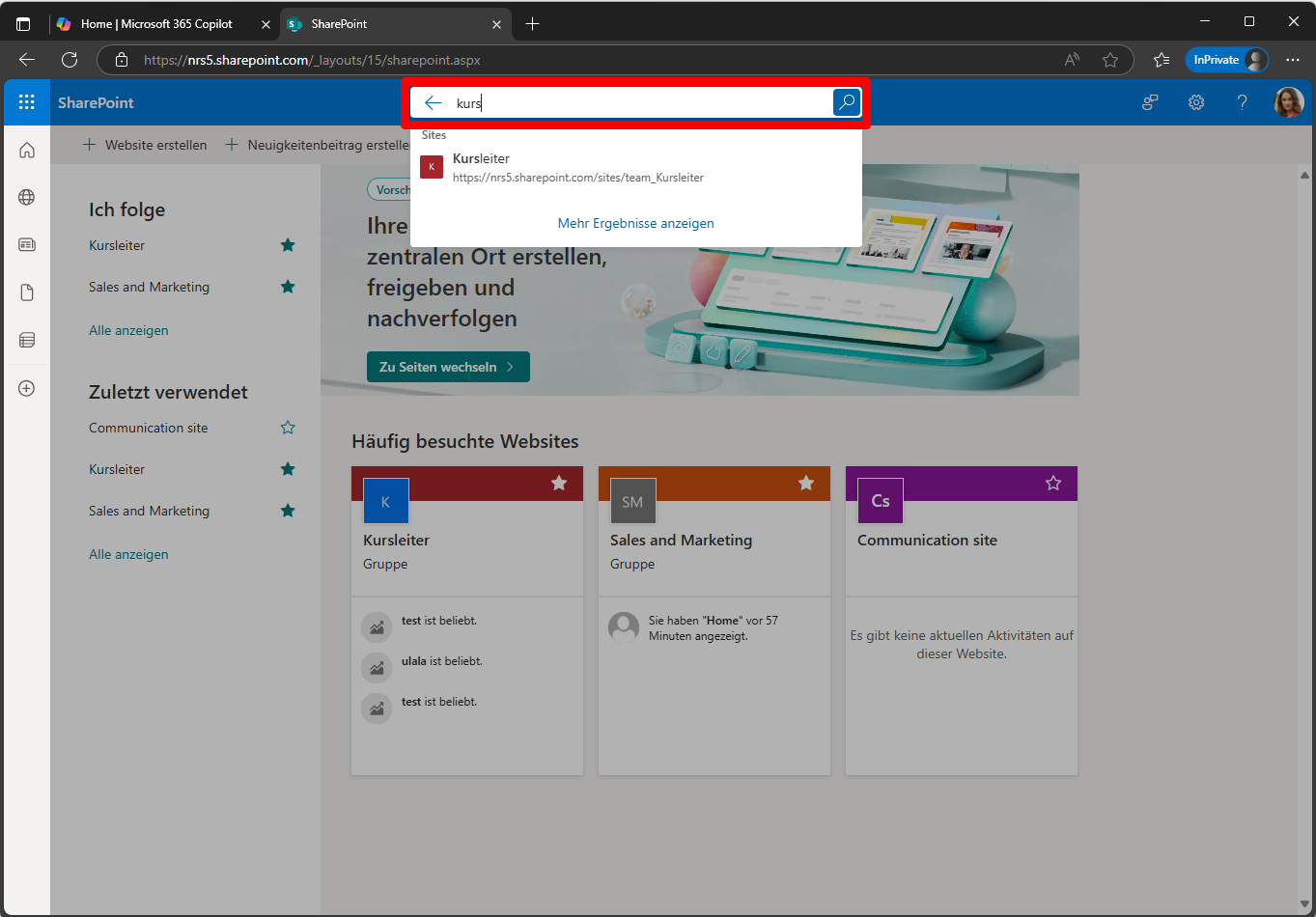Click Zu Seiten wechseln button

(448, 367)
